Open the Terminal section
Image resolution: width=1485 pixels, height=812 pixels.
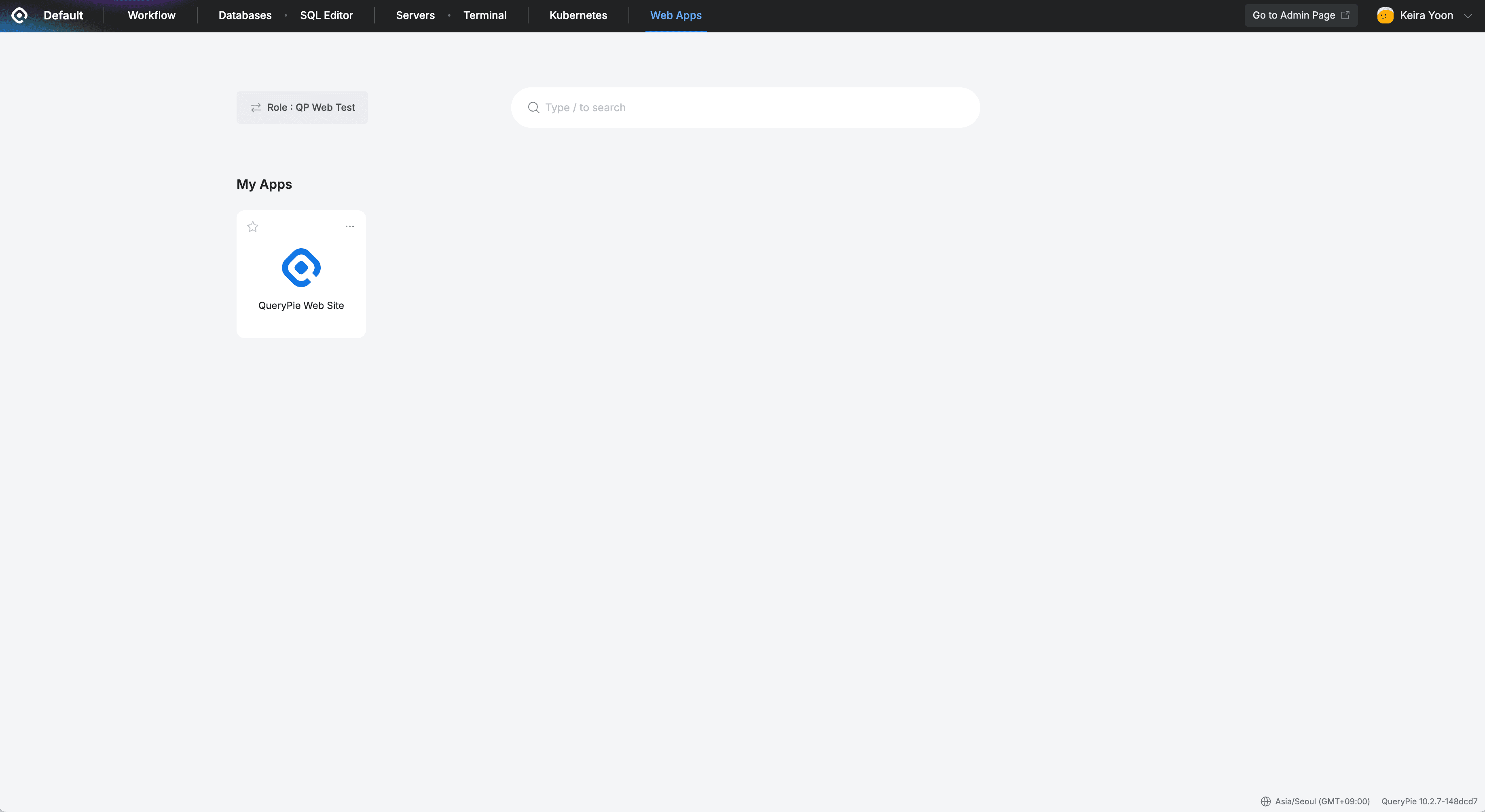click(485, 15)
